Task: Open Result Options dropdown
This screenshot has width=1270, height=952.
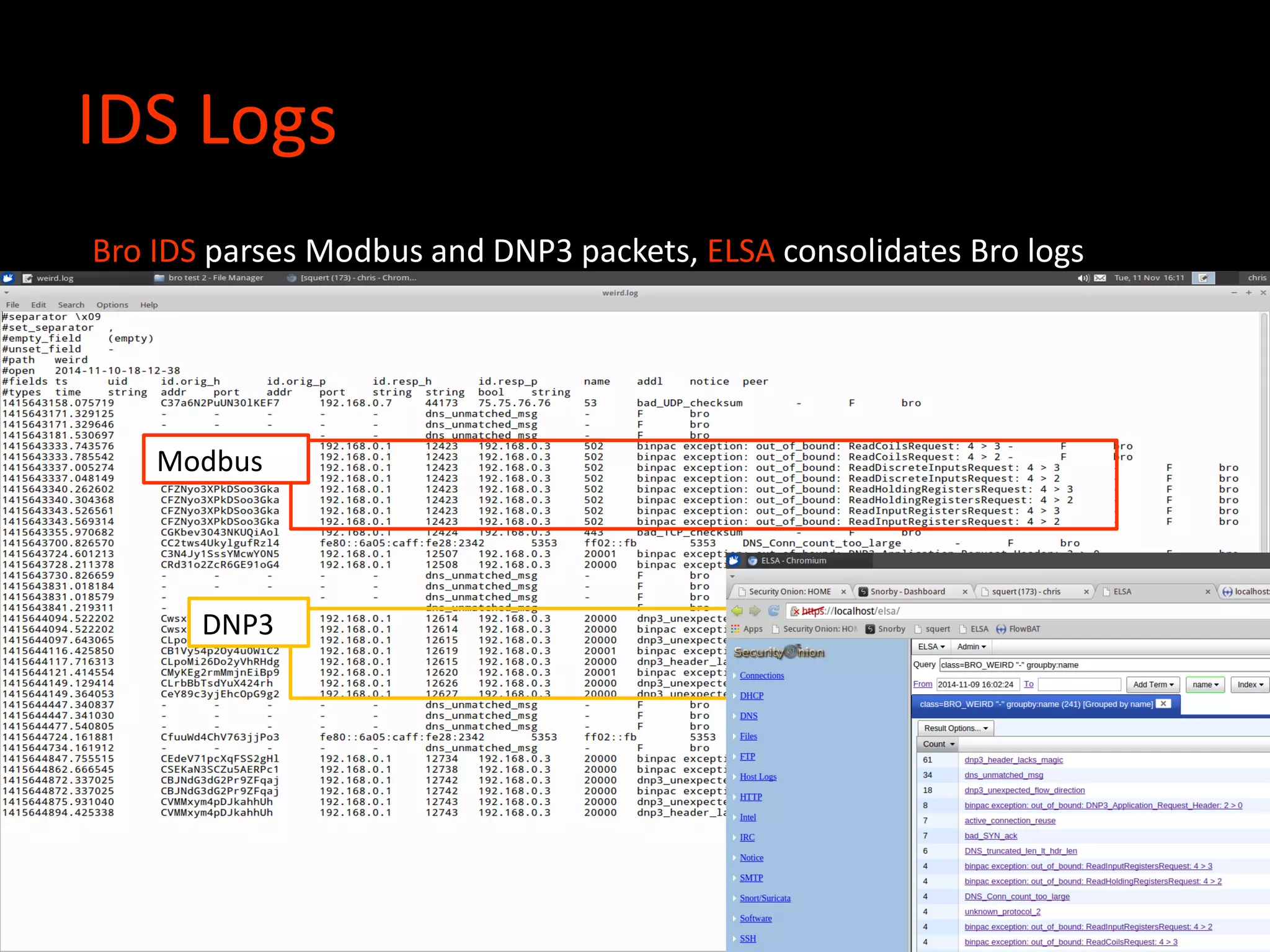Action: pyautogui.click(x=955, y=728)
